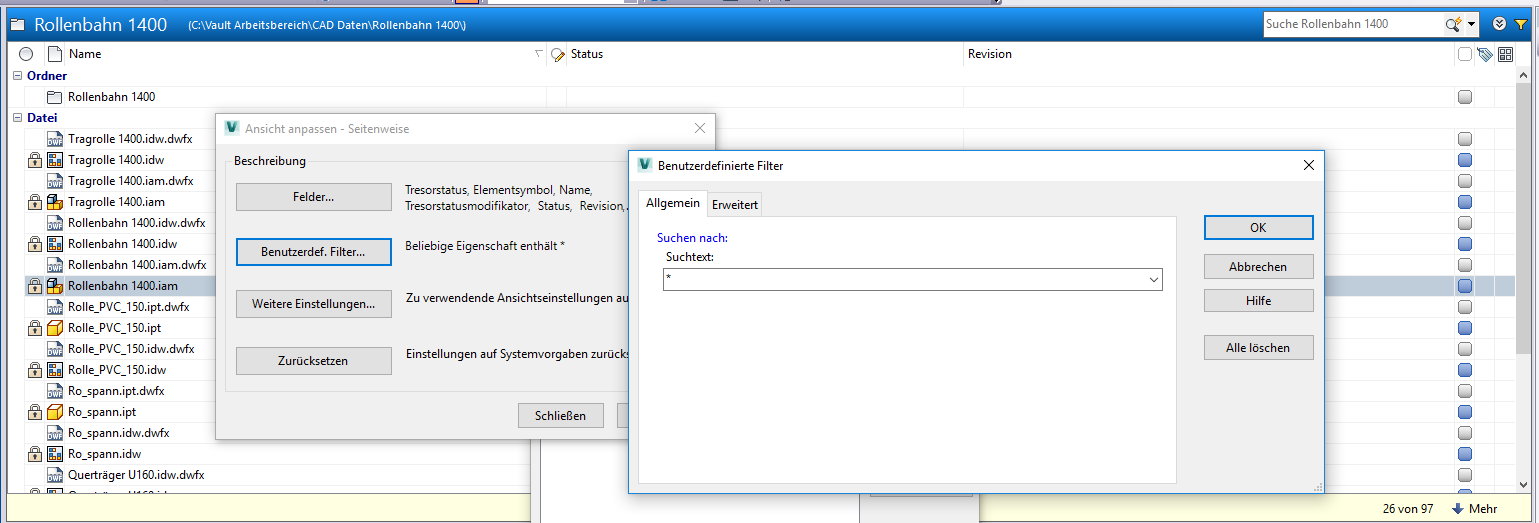Toggle right-side box of Tragrolle 1400.idw row

click(1465, 160)
